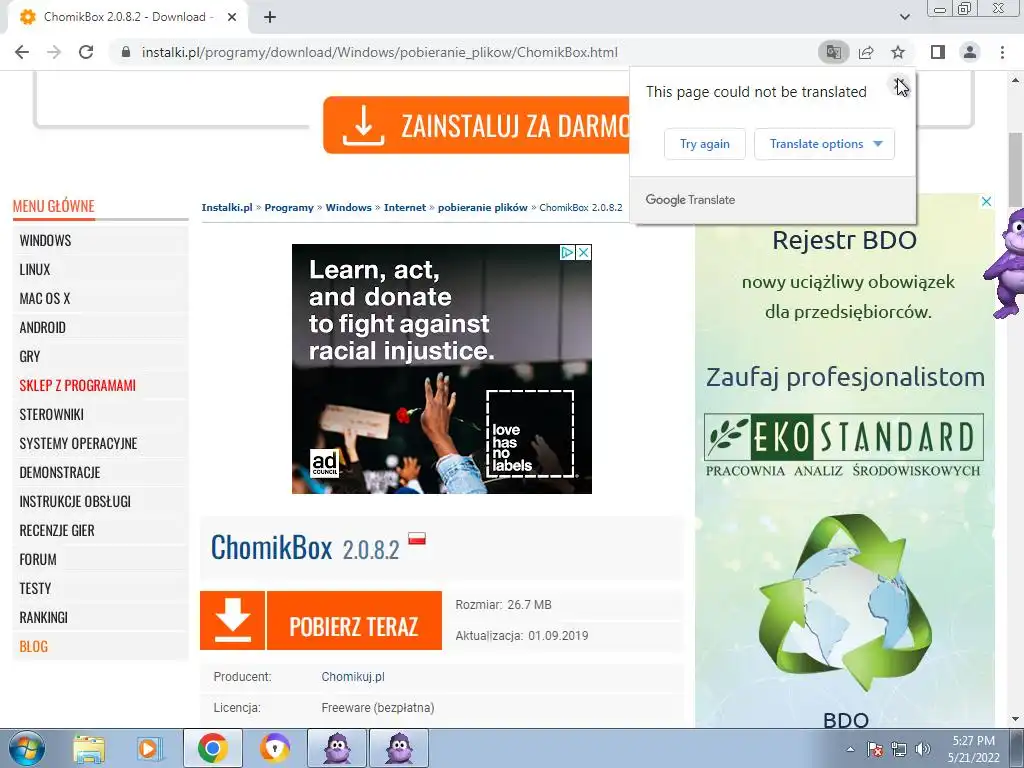This screenshot has height=768, width=1024.
Task: Open the Chrome three-dot menu
Action: [x=1002, y=52]
